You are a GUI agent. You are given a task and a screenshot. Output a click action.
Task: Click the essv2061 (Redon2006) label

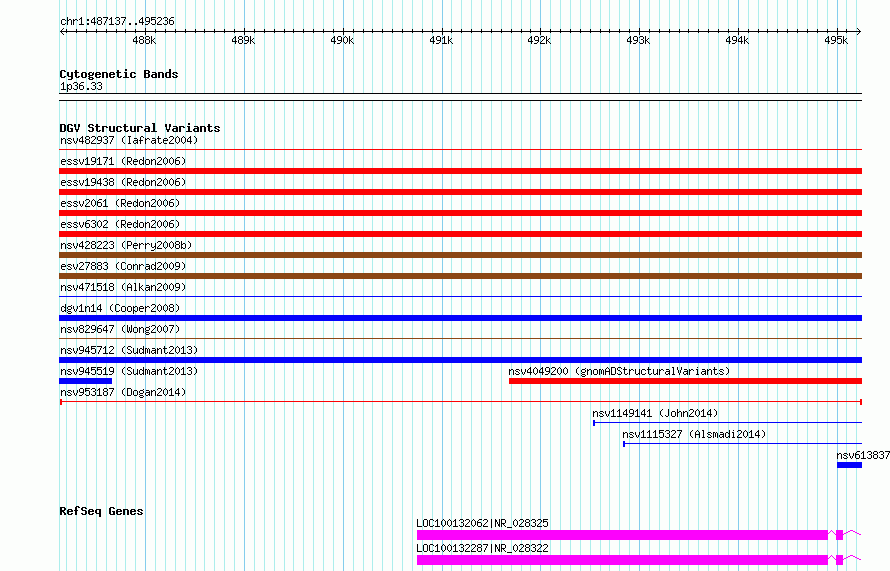(120, 203)
